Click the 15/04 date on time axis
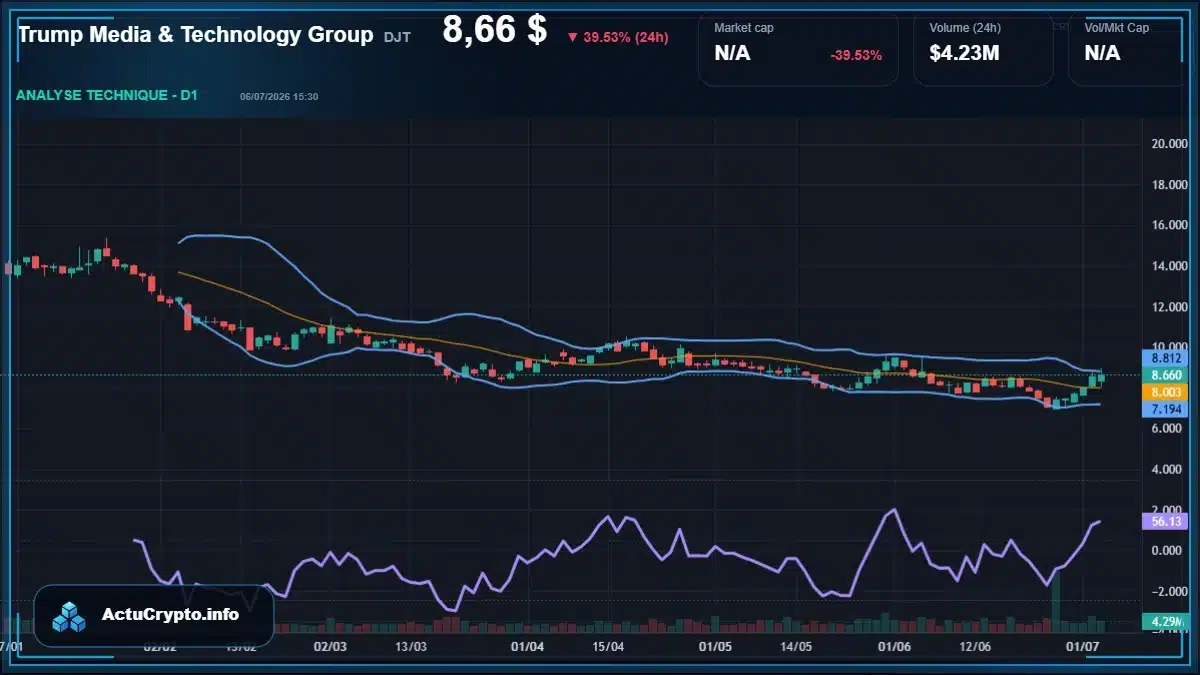The height and width of the screenshot is (675, 1200). point(609,647)
